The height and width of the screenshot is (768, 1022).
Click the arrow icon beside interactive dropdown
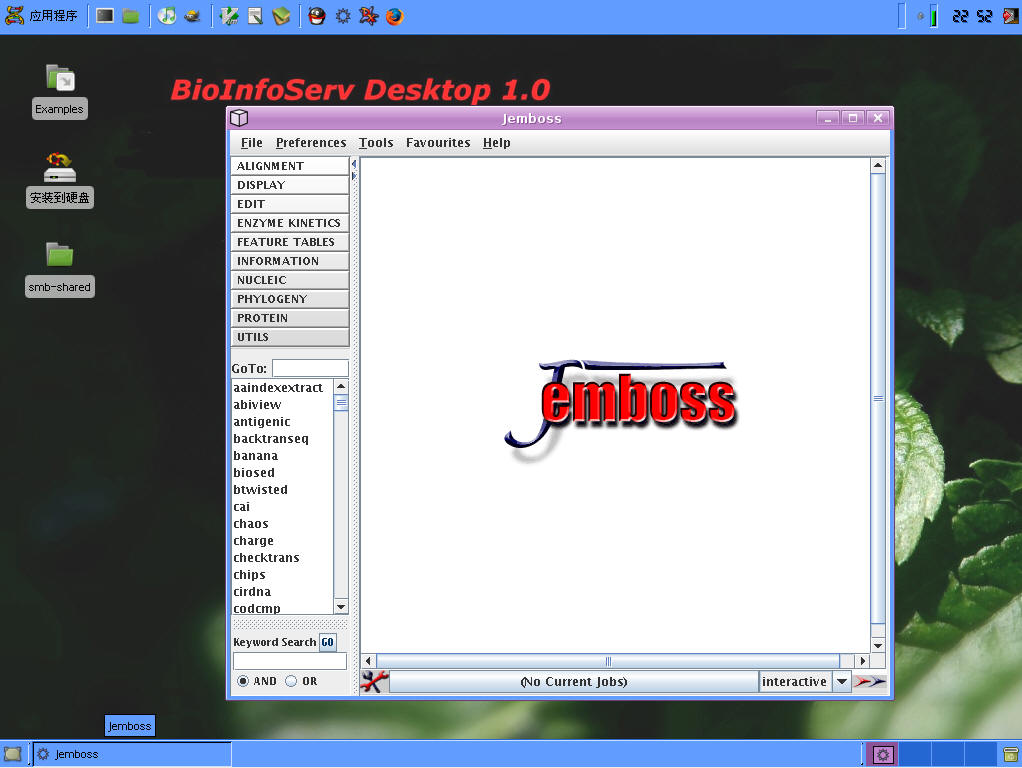pos(869,681)
